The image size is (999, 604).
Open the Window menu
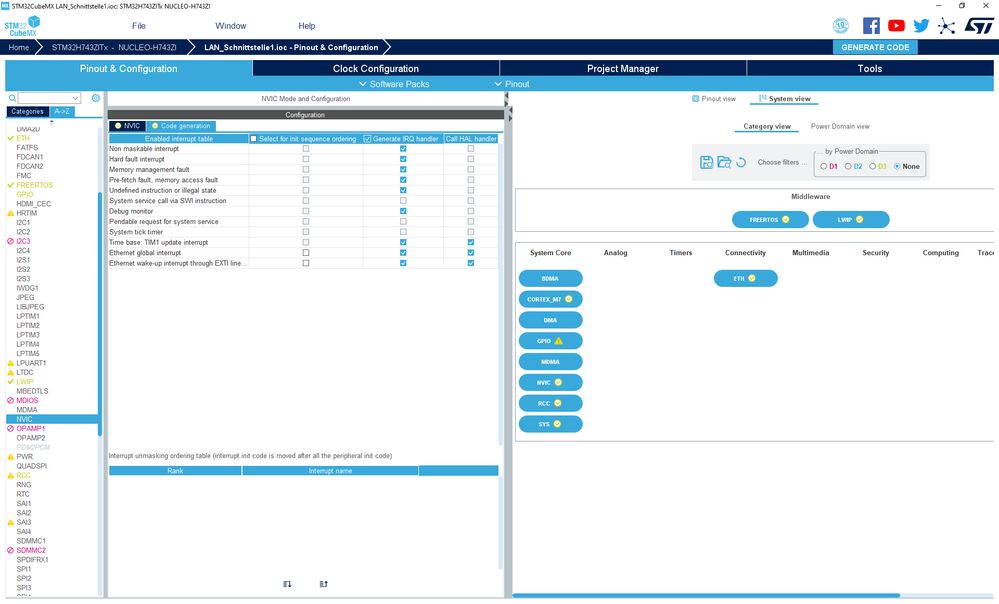click(231, 26)
